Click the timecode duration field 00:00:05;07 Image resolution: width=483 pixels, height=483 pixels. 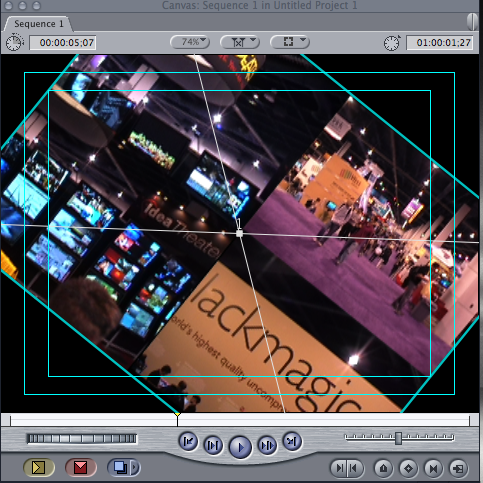pos(63,43)
